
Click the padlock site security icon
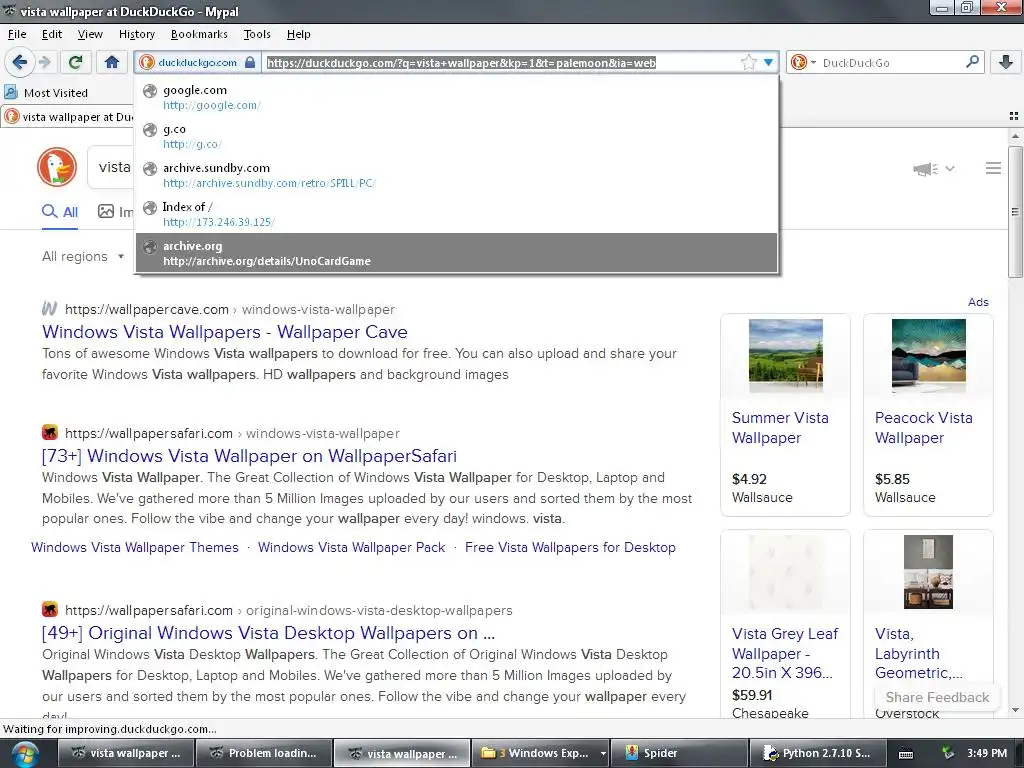coord(249,62)
